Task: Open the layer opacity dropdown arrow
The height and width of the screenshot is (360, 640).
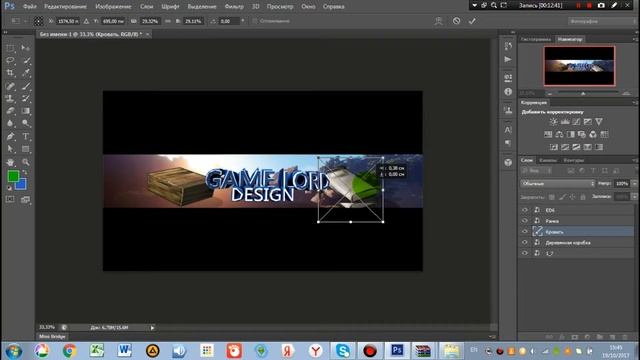Action: point(634,184)
